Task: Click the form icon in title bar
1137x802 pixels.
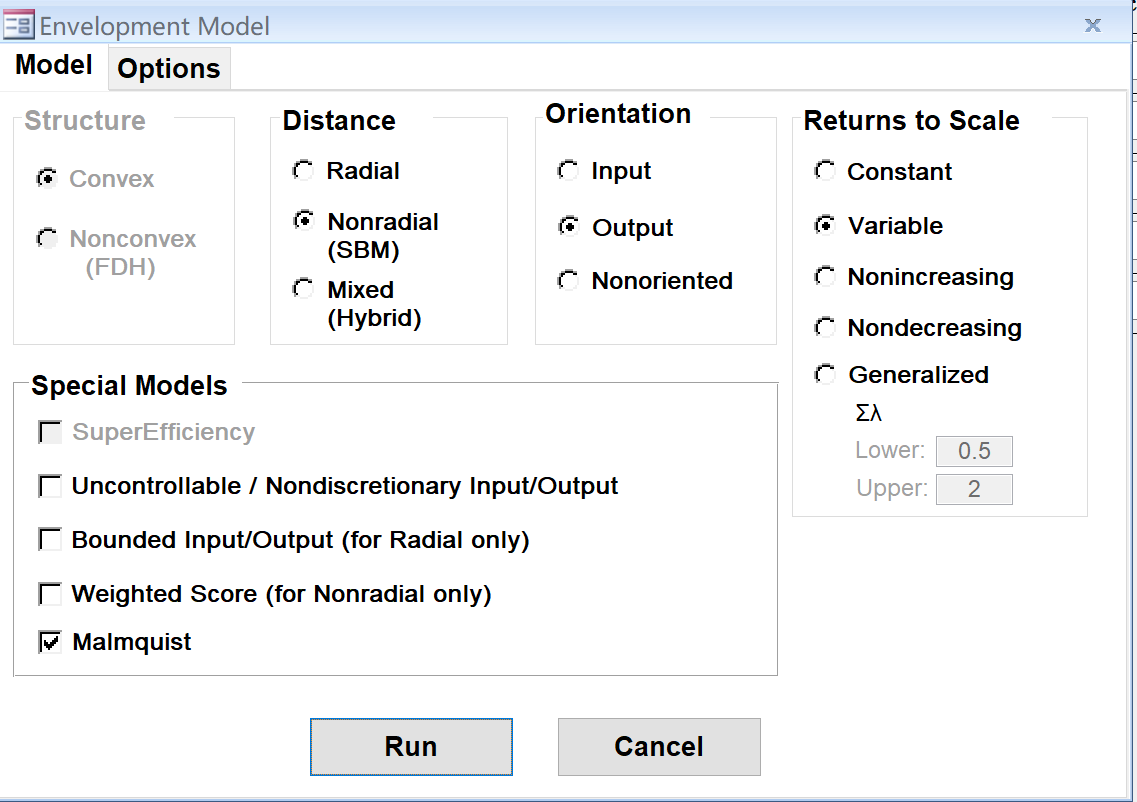Action: 19,25
